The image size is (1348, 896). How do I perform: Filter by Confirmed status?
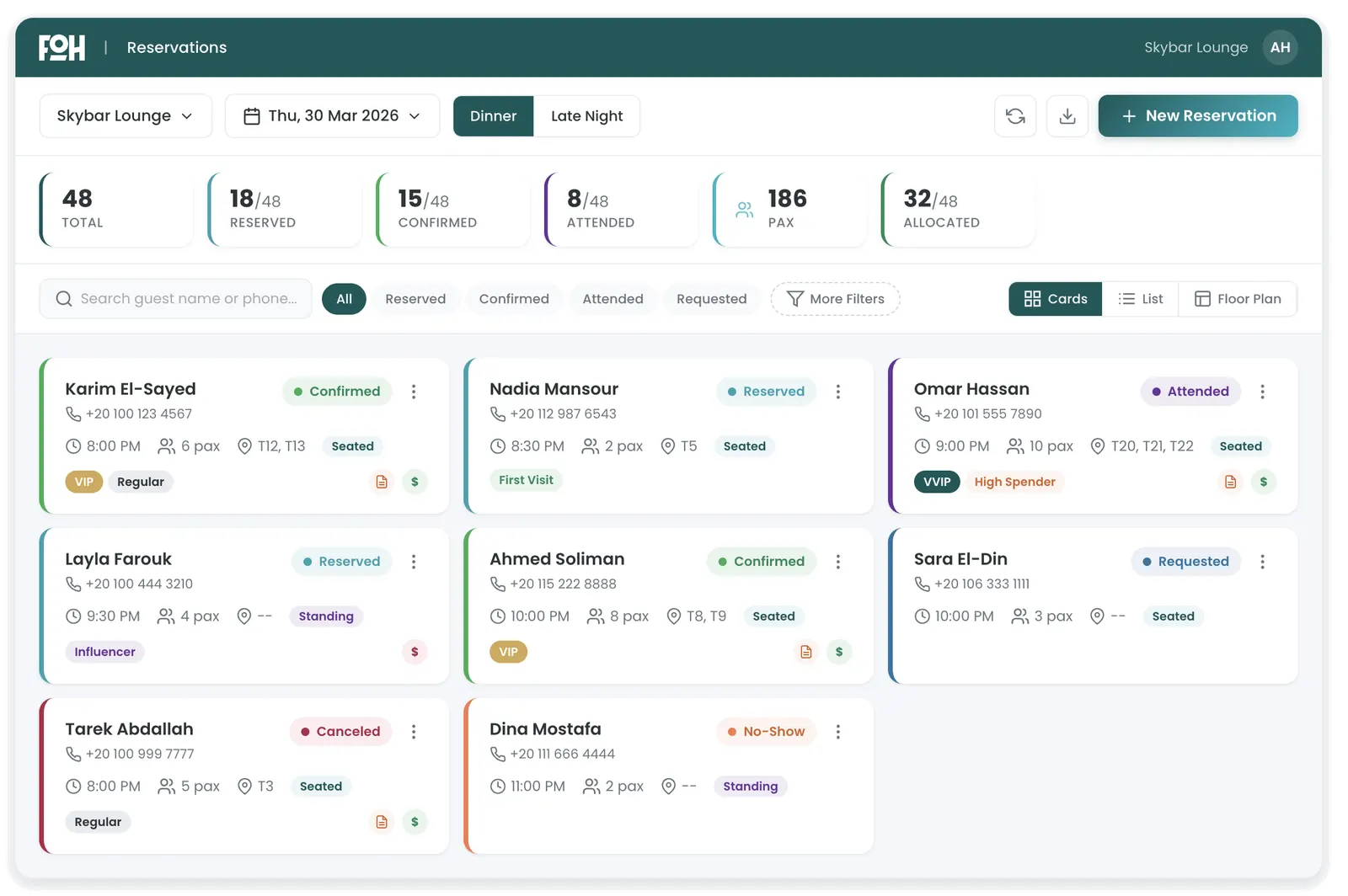click(x=514, y=299)
